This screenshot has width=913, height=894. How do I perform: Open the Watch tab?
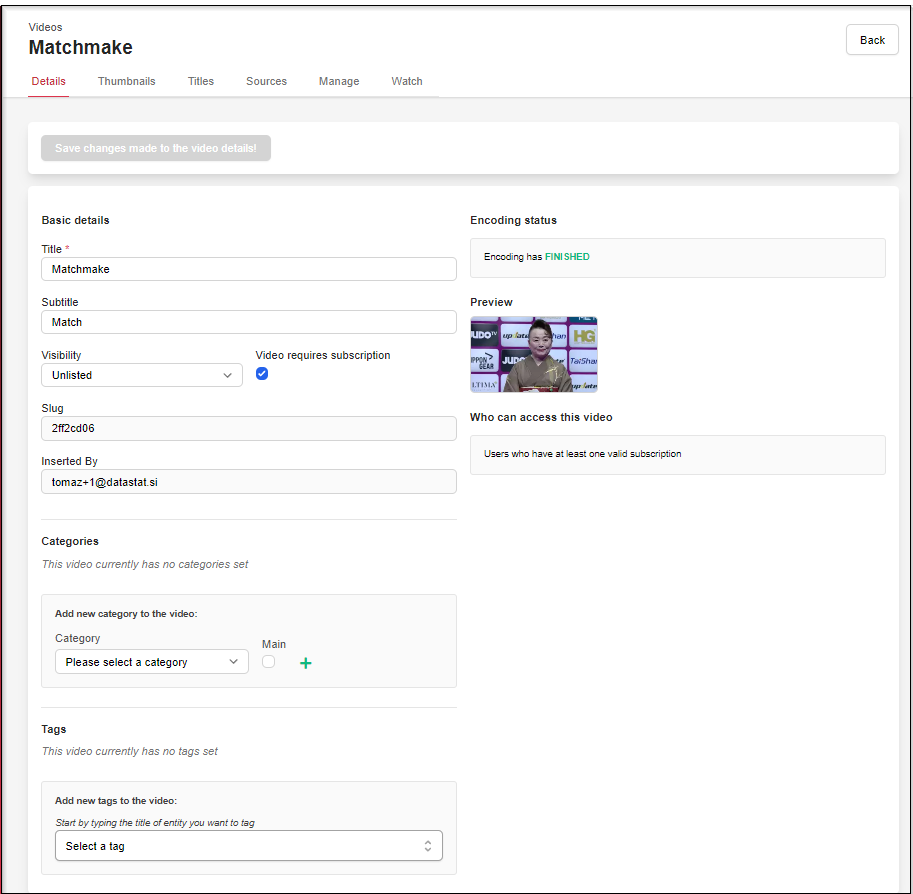pos(407,82)
